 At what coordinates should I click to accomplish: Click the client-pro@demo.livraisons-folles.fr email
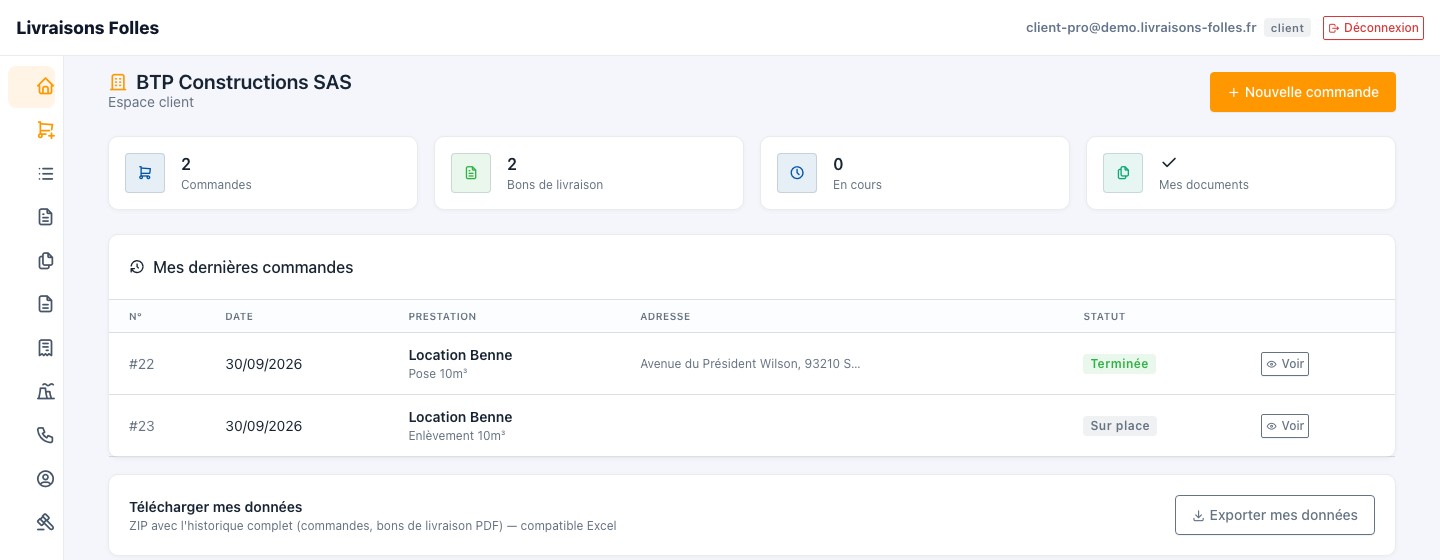pyautogui.click(x=1141, y=28)
